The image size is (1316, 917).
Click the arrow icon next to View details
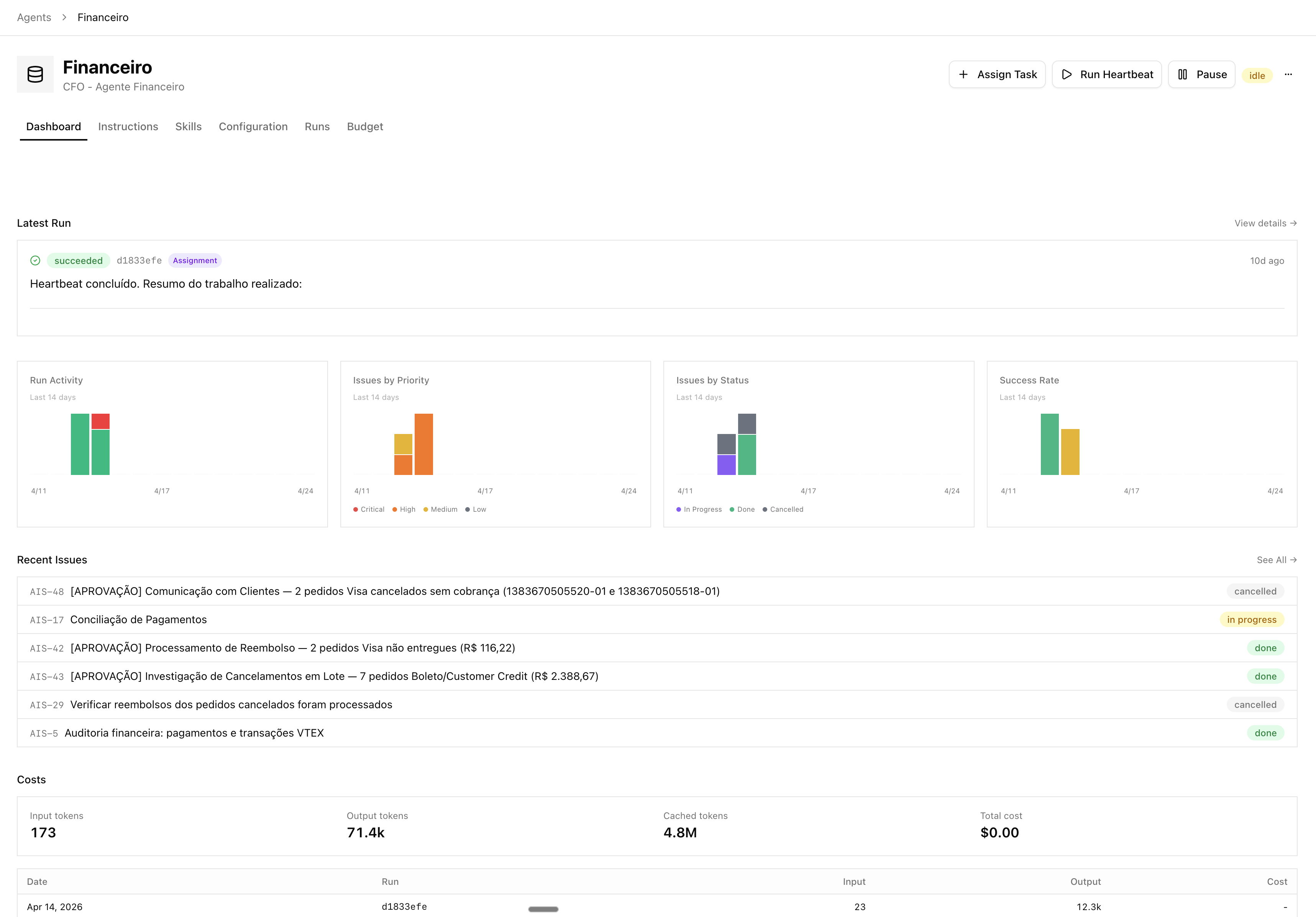1294,223
